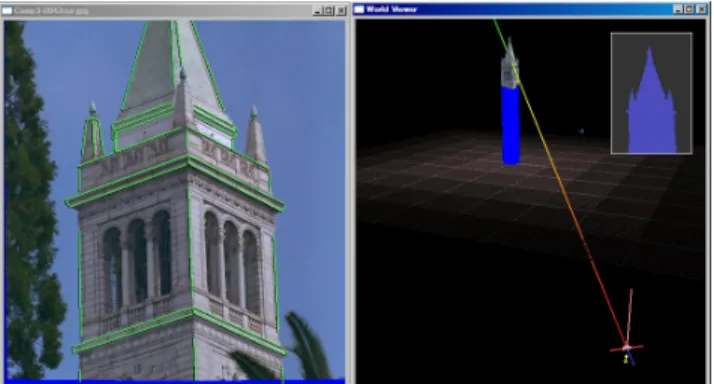
Task: Maximize the left photo window
Action: (330, 10)
